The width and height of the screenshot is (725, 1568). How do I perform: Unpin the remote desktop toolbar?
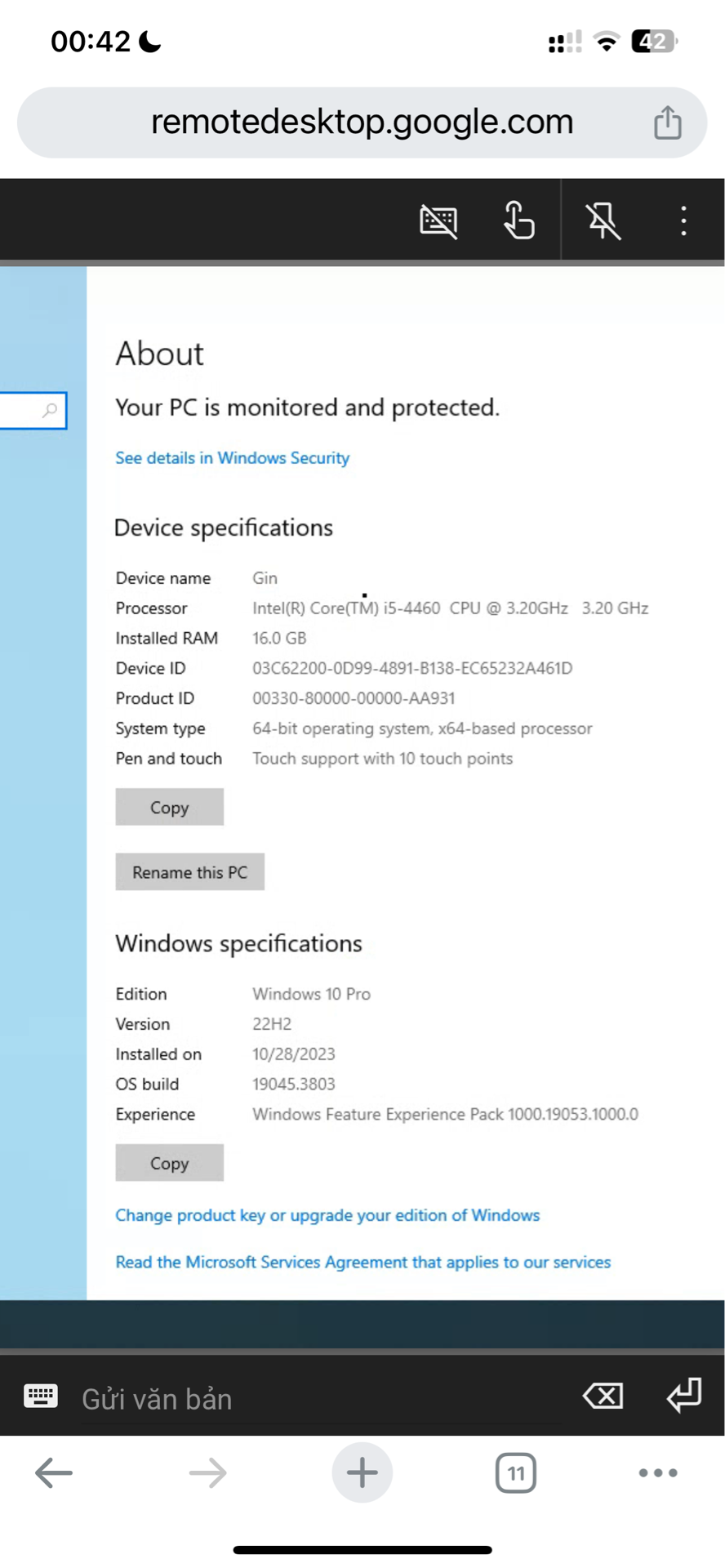pyautogui.click(x=603, y=220)
